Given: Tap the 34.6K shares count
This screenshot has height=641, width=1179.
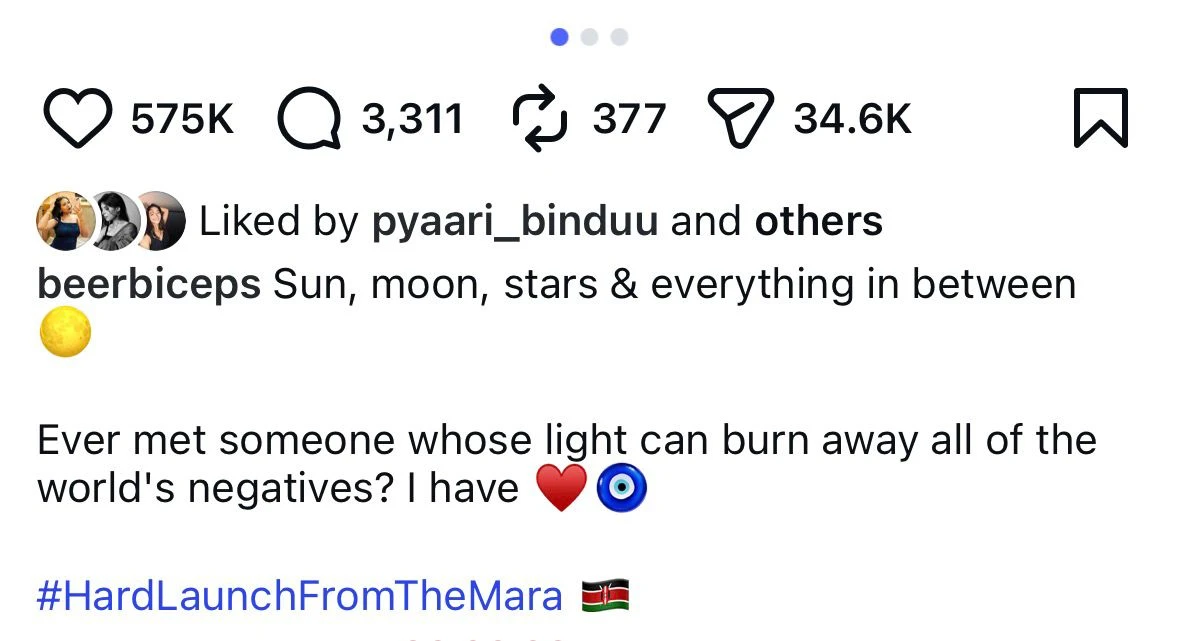Looking at the screenshot, I should (x=853, y=120).
